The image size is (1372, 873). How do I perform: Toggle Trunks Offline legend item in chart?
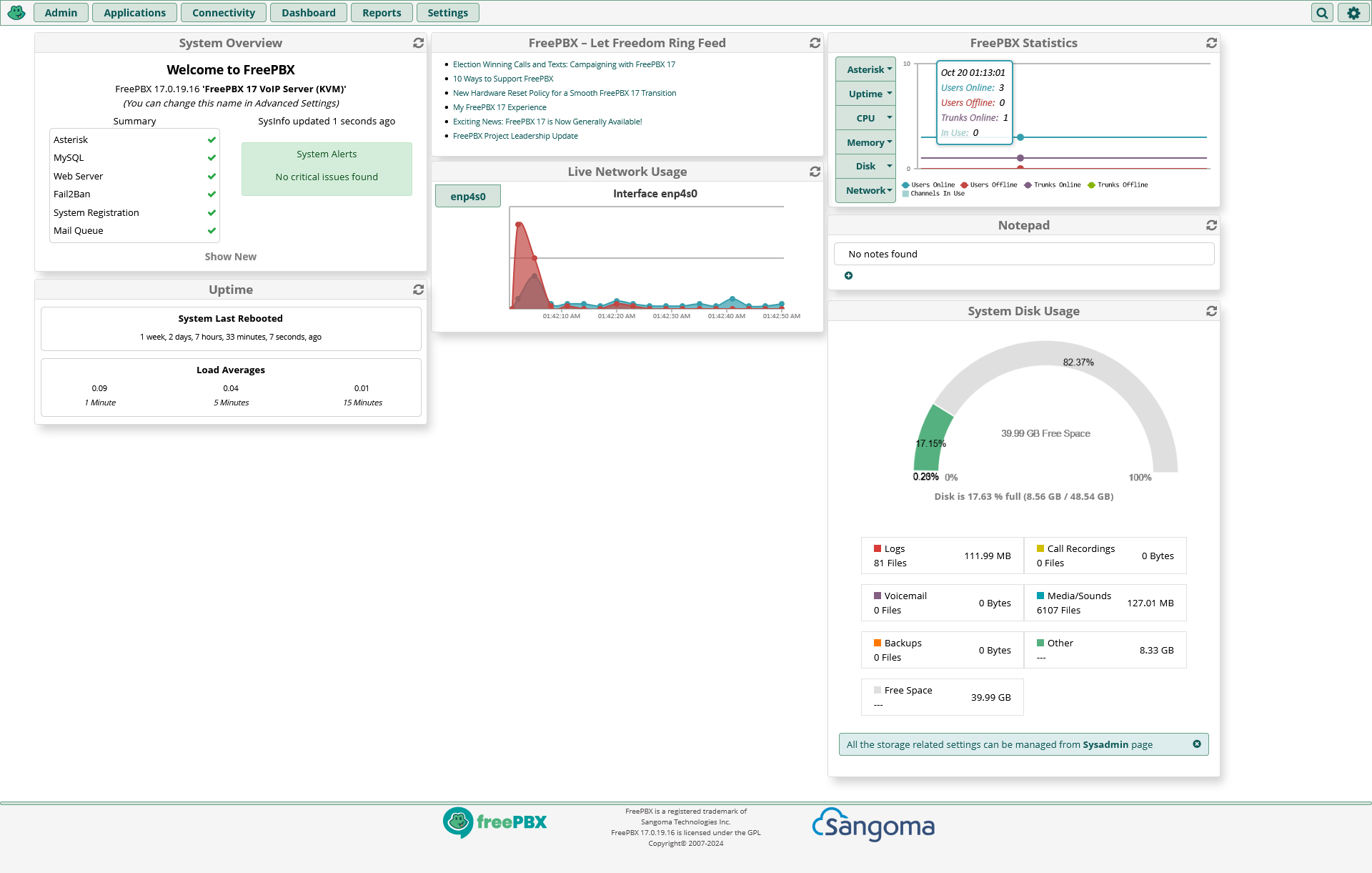point(1118,185)
